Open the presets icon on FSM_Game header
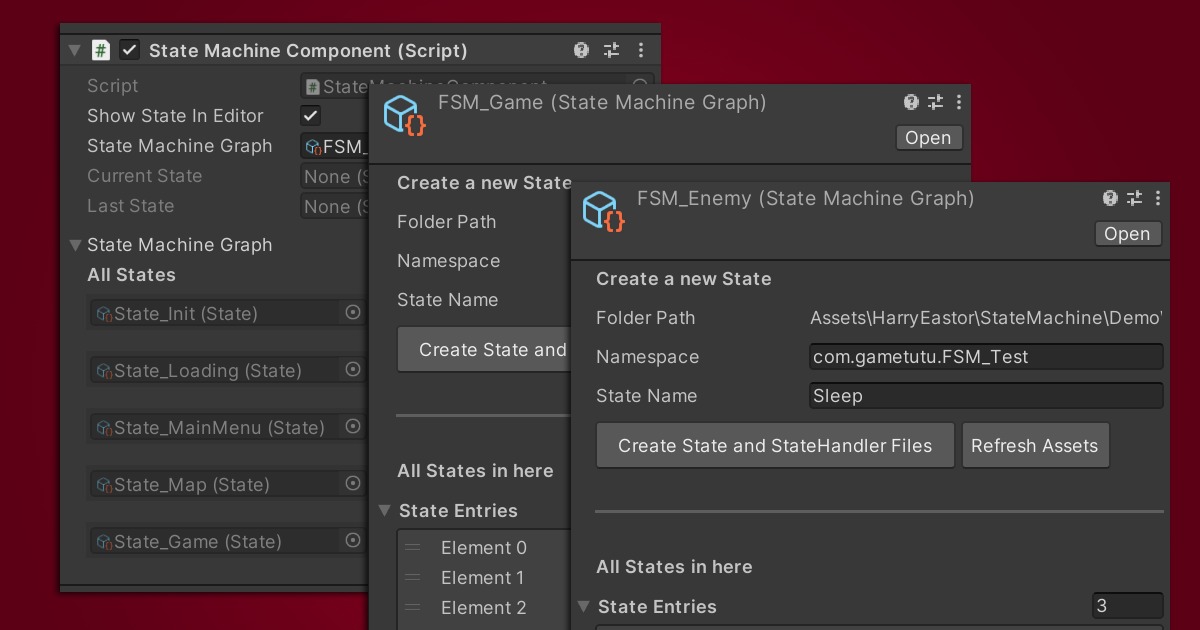 tap(935, 102)
